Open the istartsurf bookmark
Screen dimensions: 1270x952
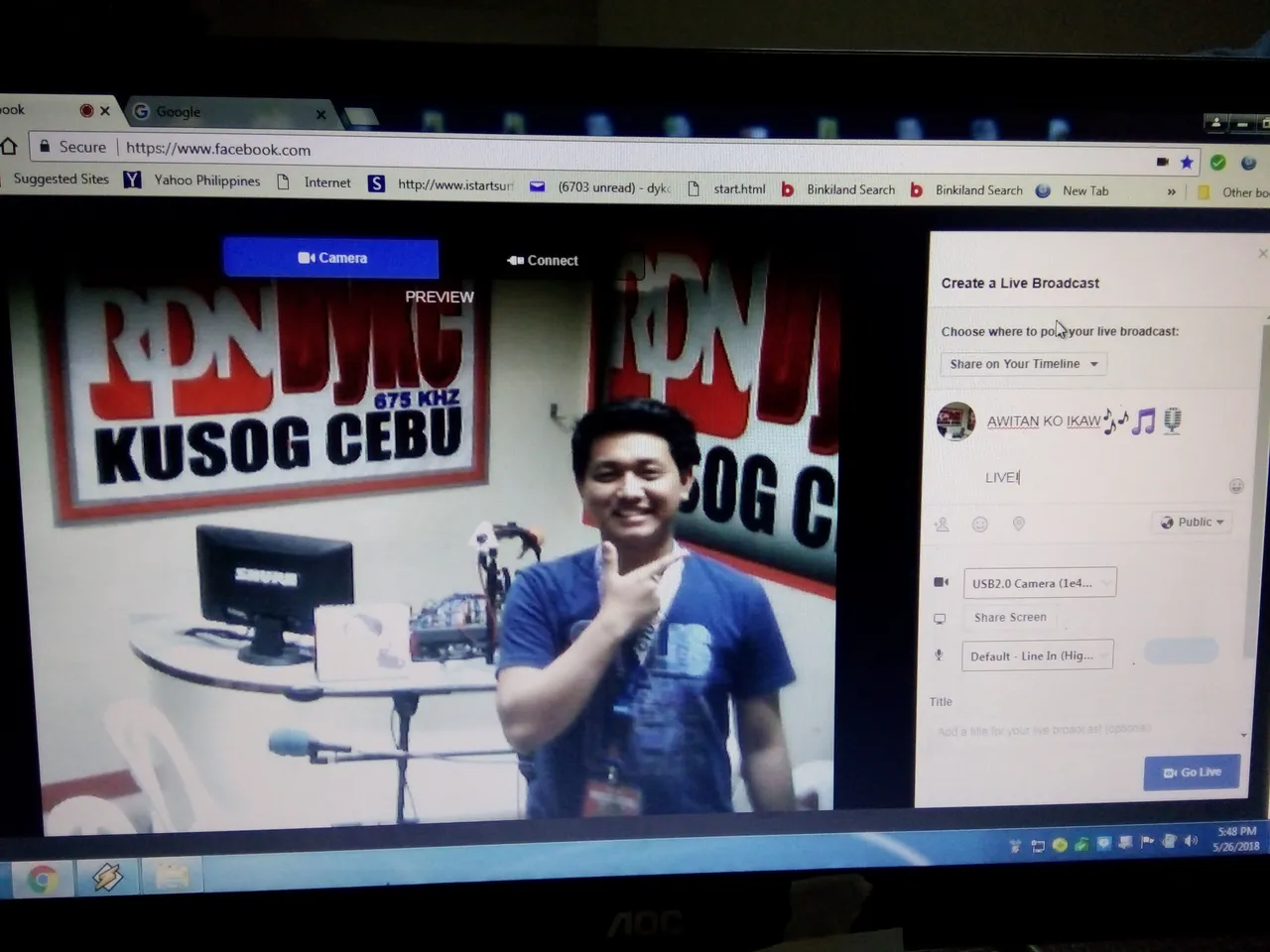point(442,184)
